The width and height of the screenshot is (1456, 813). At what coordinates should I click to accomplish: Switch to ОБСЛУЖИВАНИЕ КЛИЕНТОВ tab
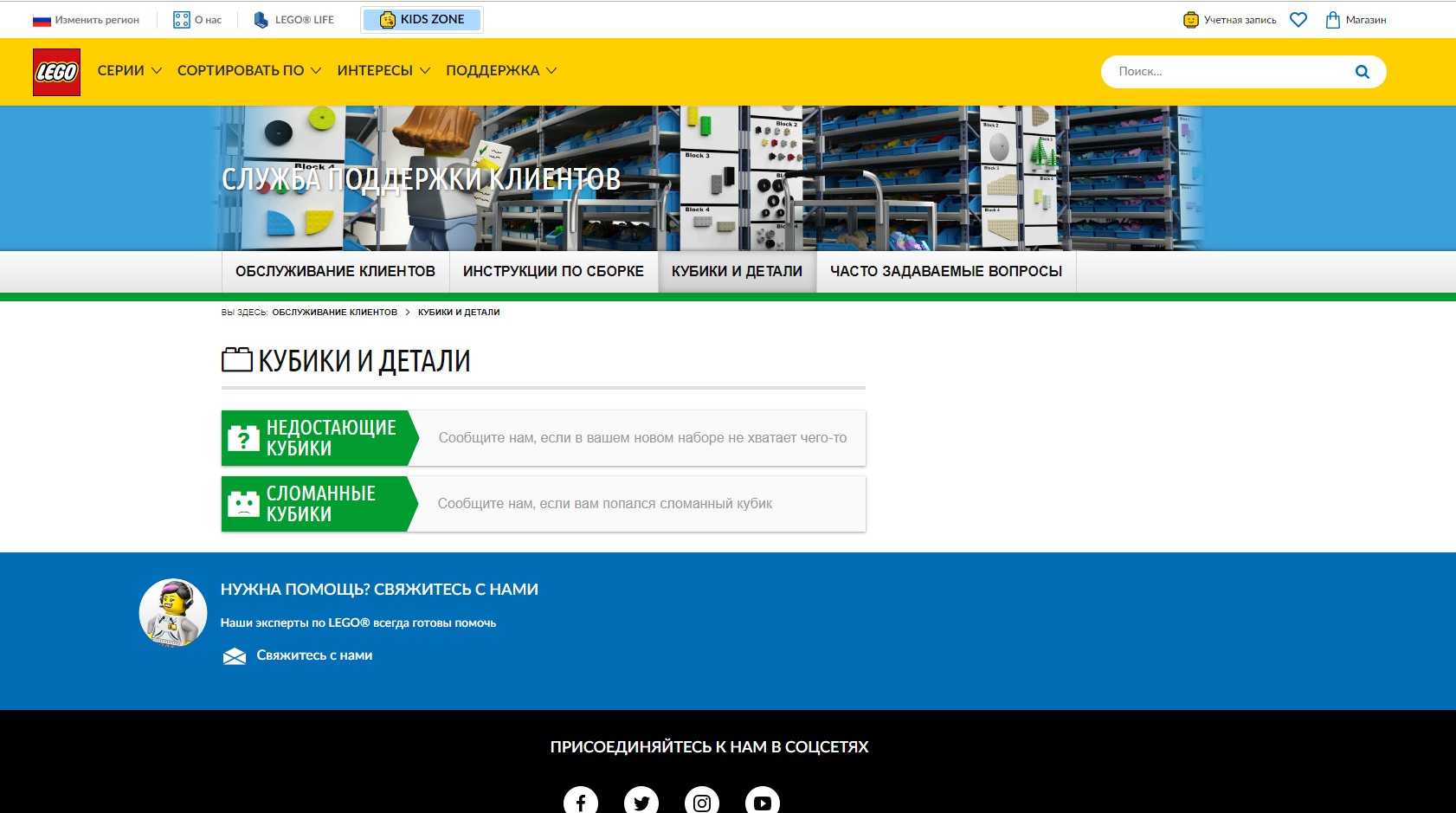tap(335, 272)
